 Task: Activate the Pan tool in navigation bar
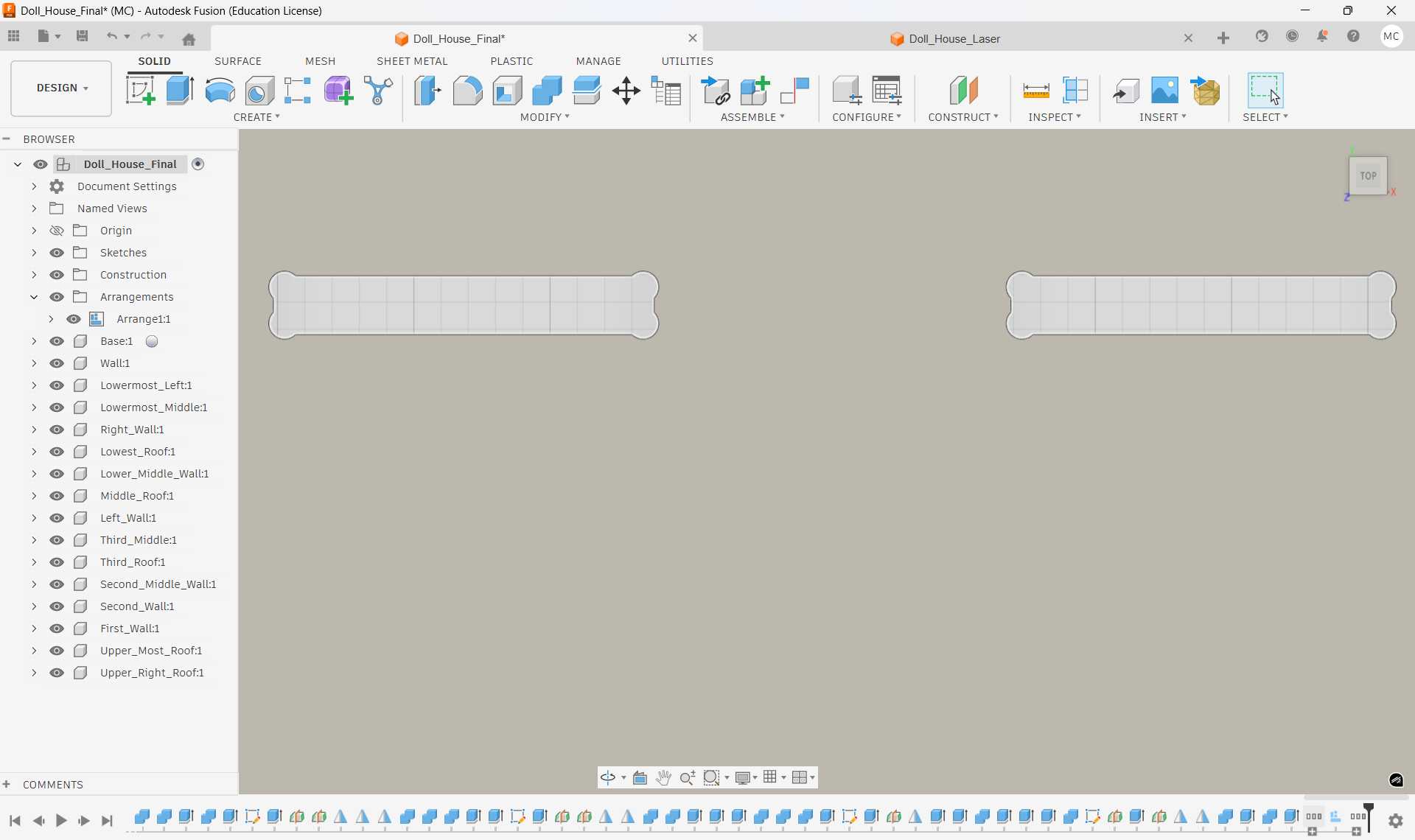tap(664, 778)
